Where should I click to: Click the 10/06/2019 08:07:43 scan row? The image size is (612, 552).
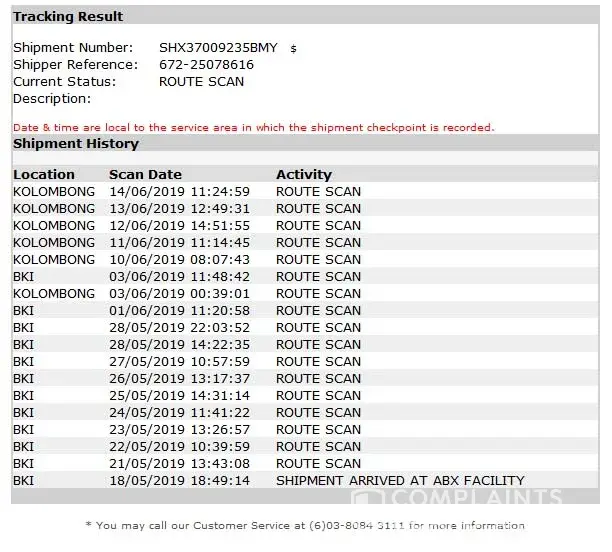179,259
